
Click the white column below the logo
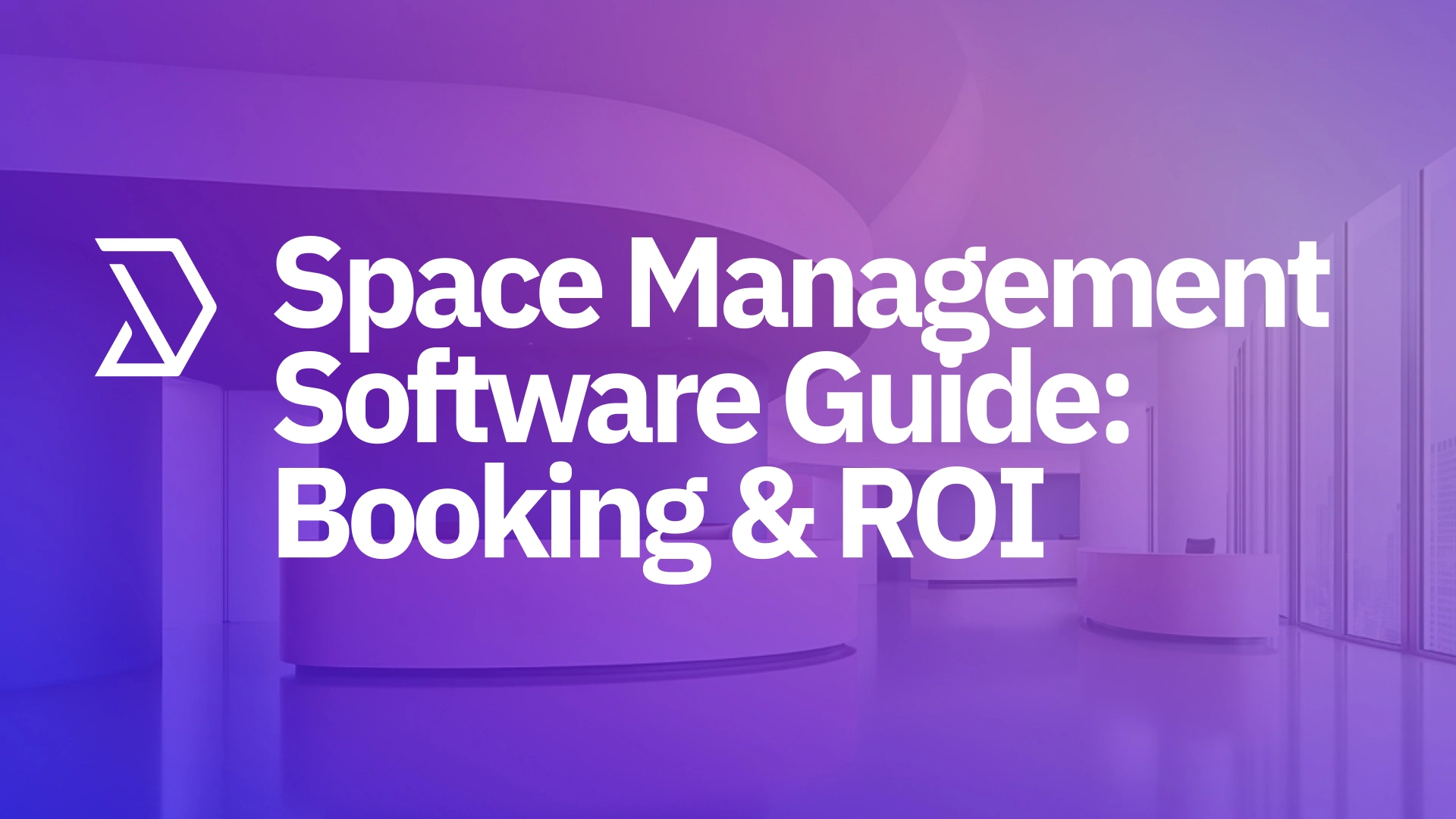pos(193,493)
